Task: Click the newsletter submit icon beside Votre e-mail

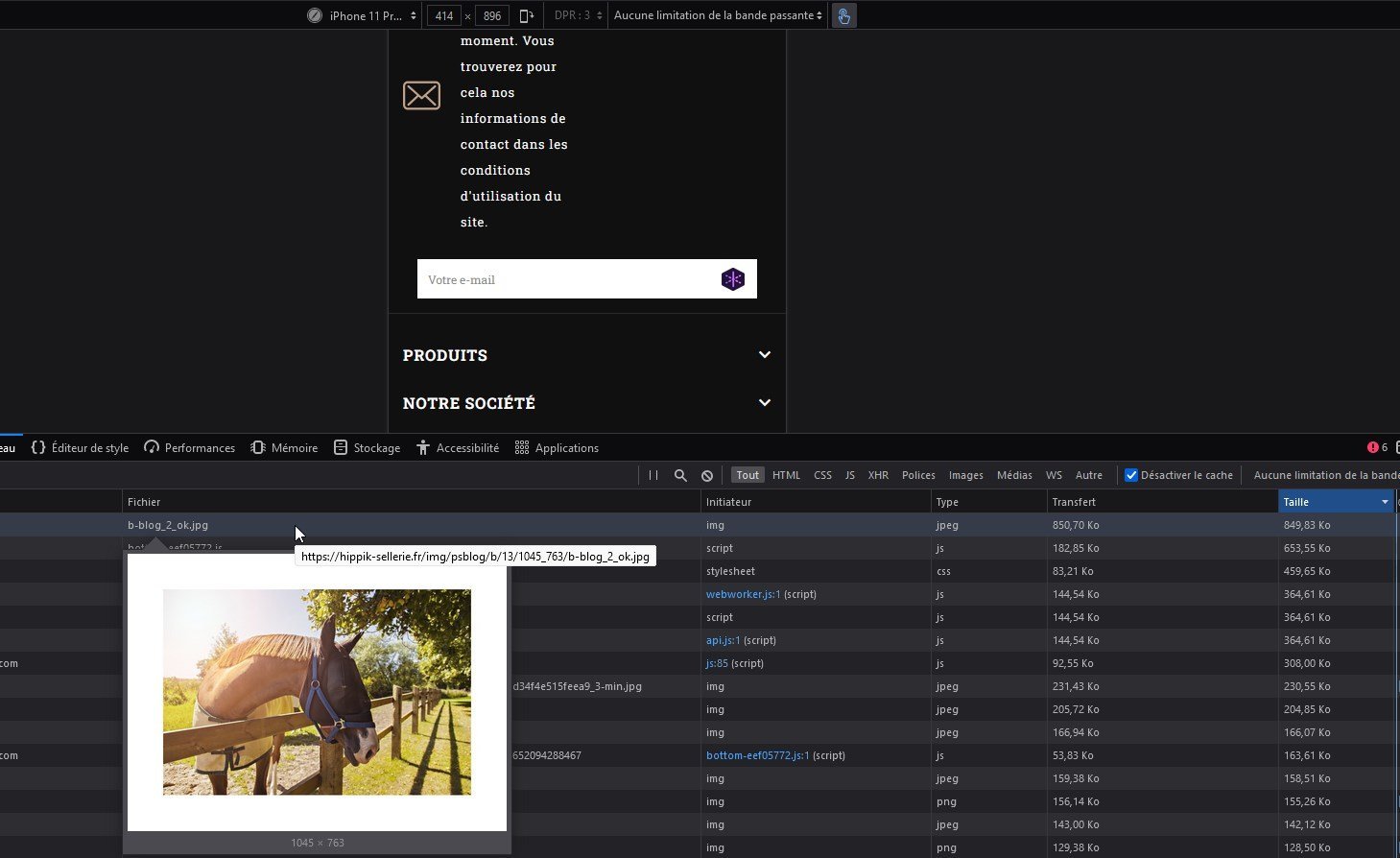Action: coord(733,279)
